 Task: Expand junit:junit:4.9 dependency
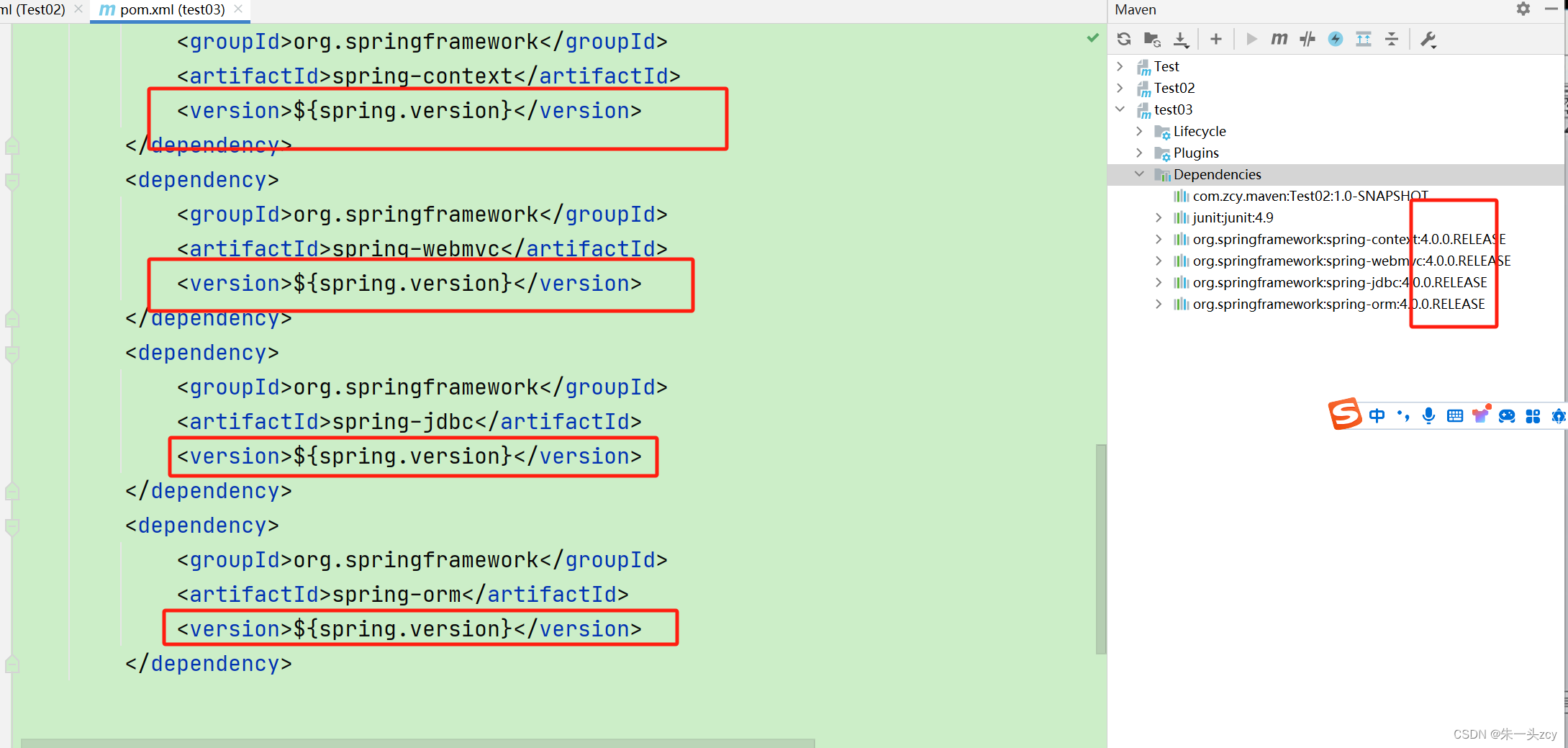[x=1159, y=217]
